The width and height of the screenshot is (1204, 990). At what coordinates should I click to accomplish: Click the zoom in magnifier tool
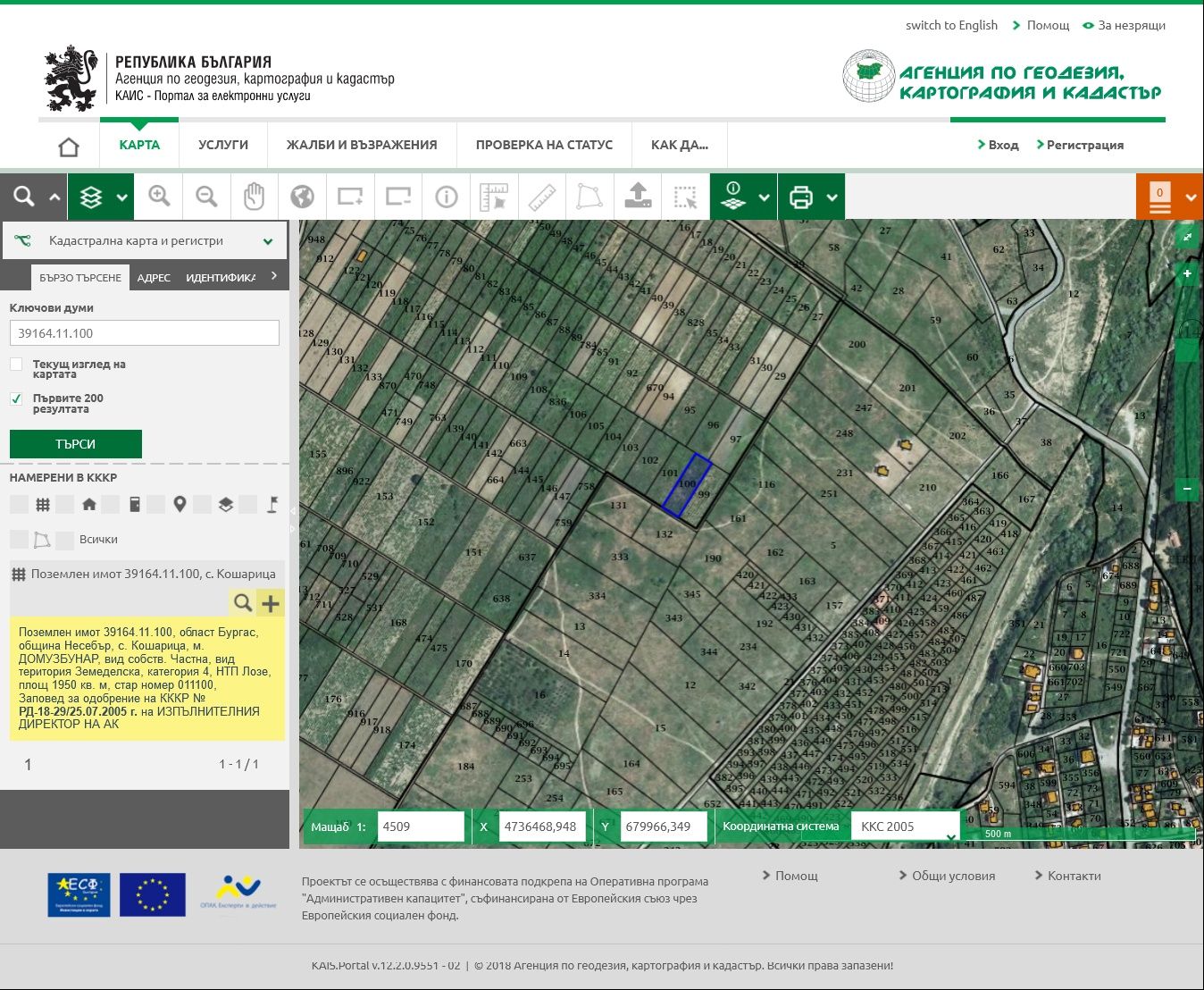pyautogui.click(x=159, y=197)
